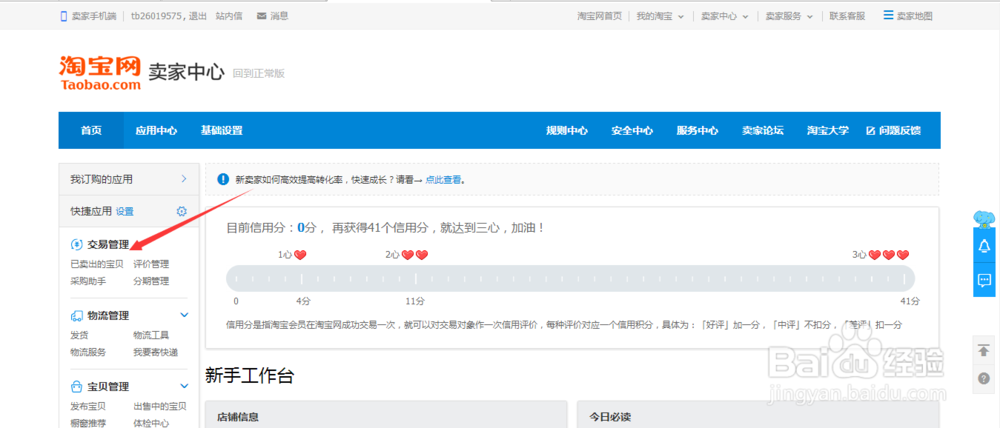This screenshot has width=1000, height=428.
Task: Click the 卖家地图 menu icon
Action: (x=888, y=15)
